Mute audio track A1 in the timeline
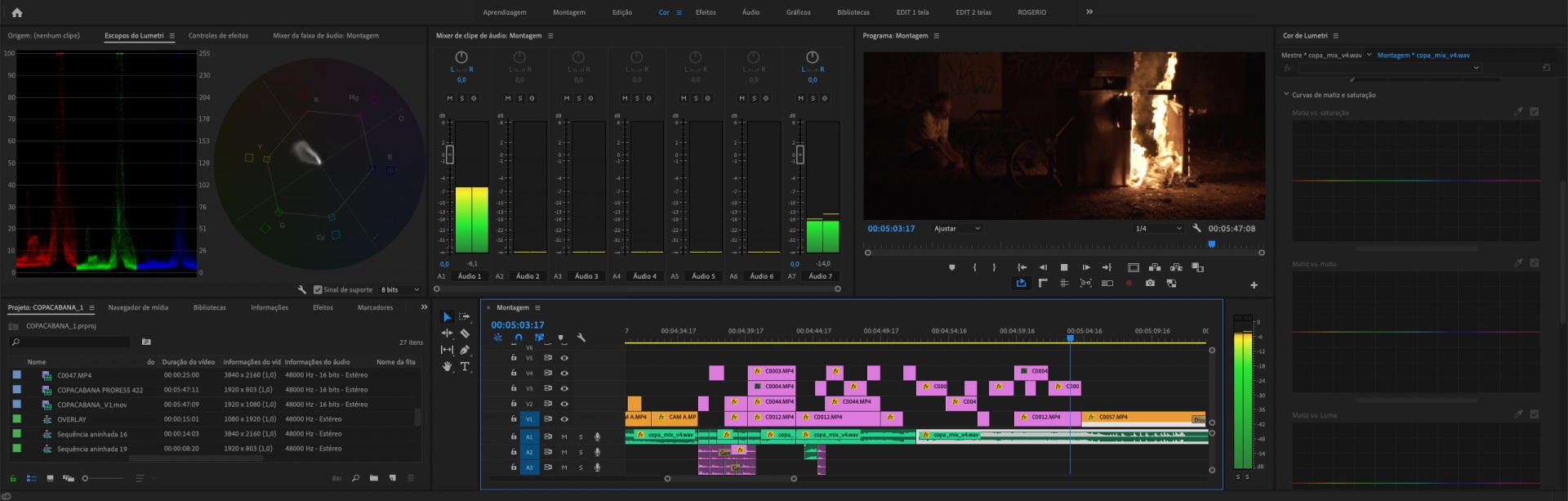Viewport: 1568px width, 501px height. coord(563,437)
